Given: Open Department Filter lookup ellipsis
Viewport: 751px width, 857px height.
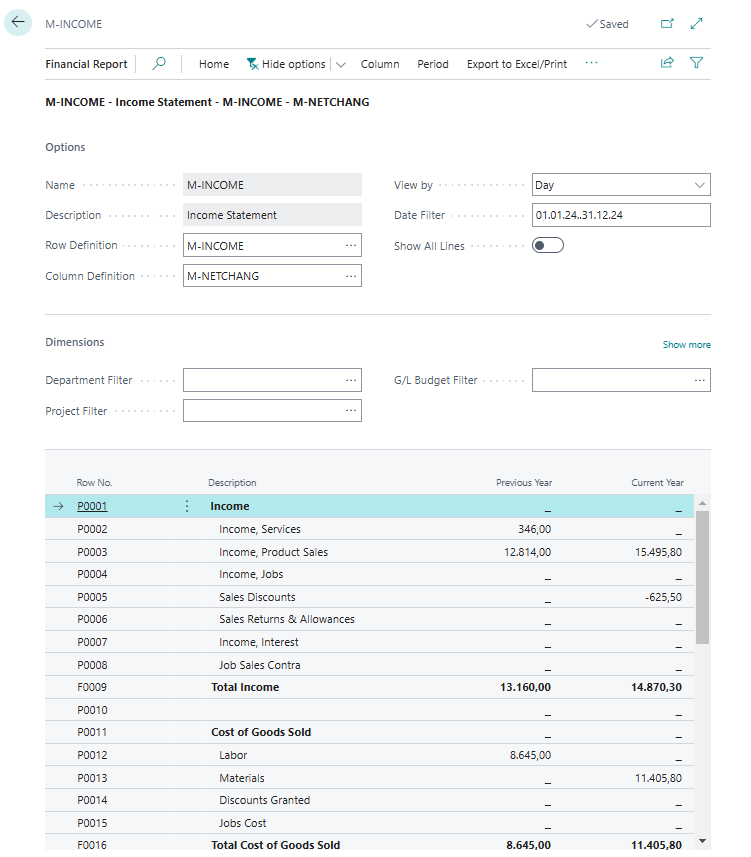Looking at the screenshot, I should point(351,380).
